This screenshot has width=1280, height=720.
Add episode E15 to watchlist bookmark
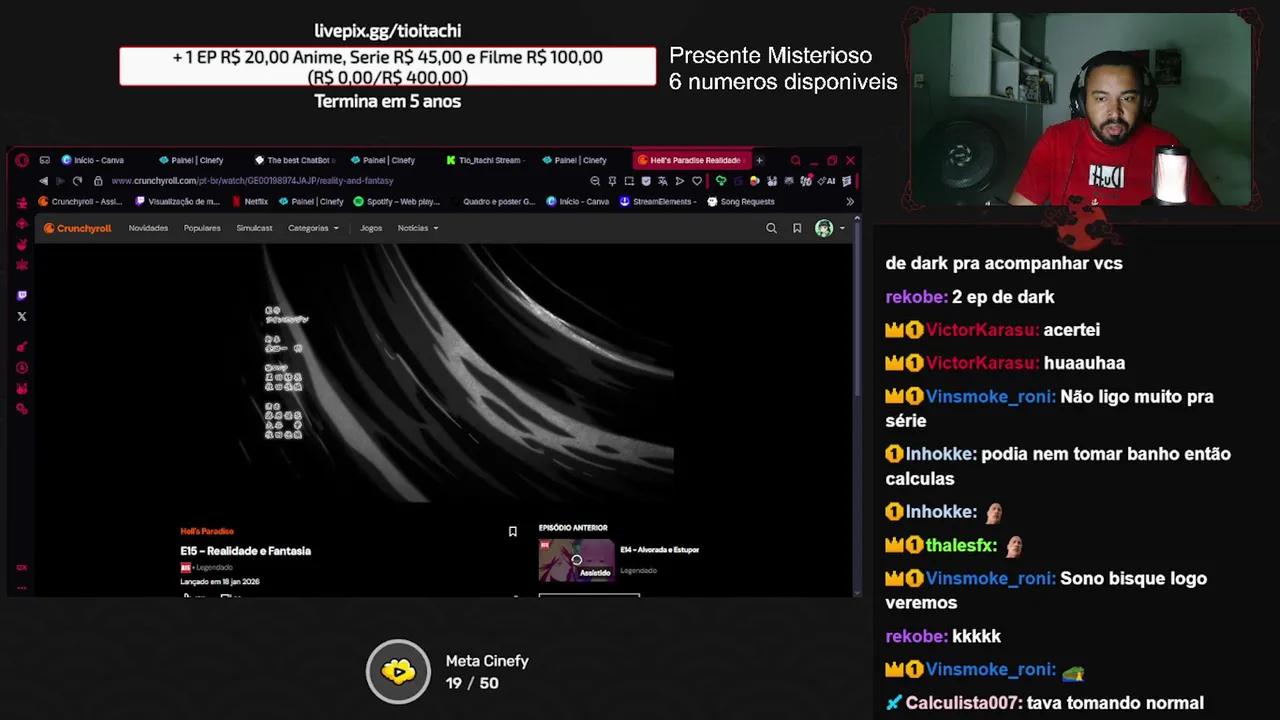click(x=513, y=531)
